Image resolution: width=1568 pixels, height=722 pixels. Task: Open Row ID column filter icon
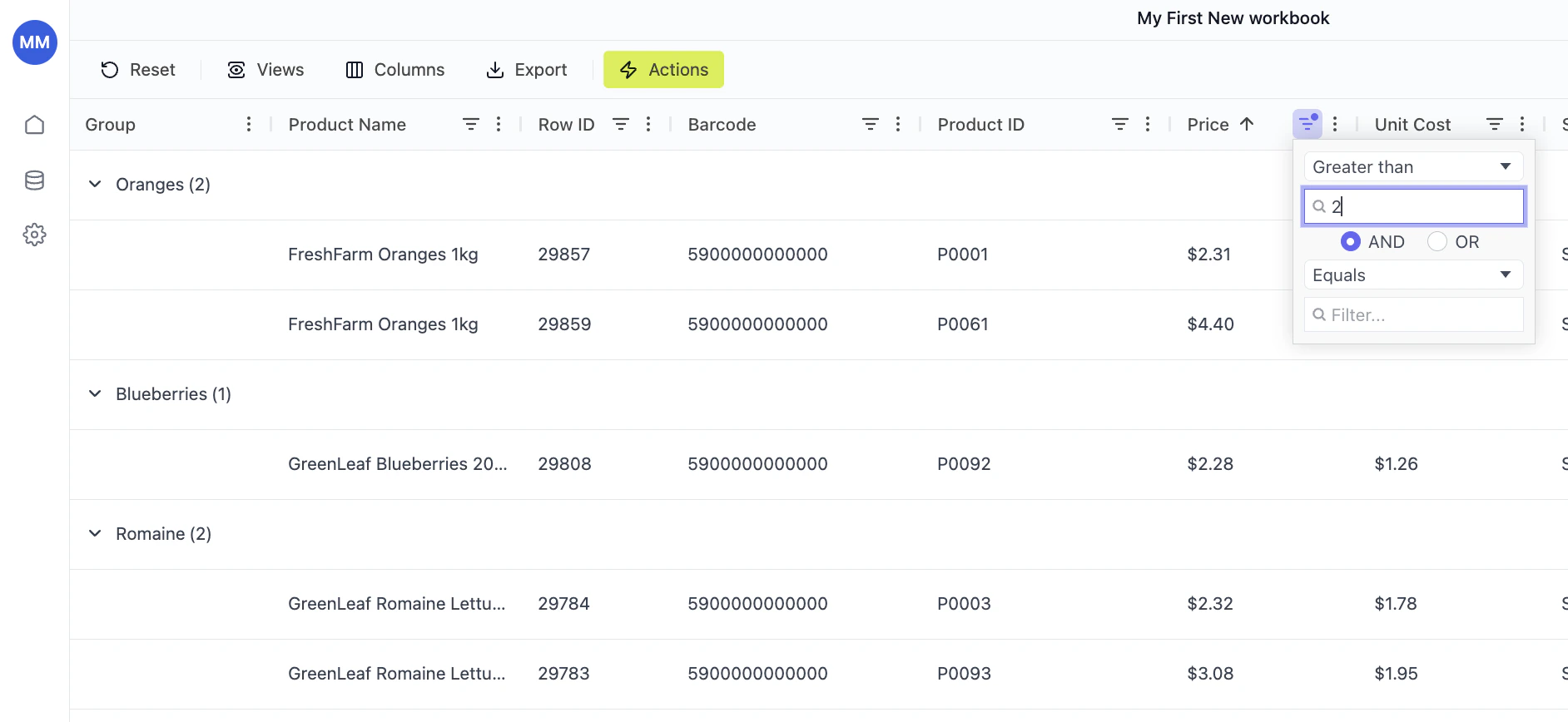pyautogui.click(x=621, y=124)
